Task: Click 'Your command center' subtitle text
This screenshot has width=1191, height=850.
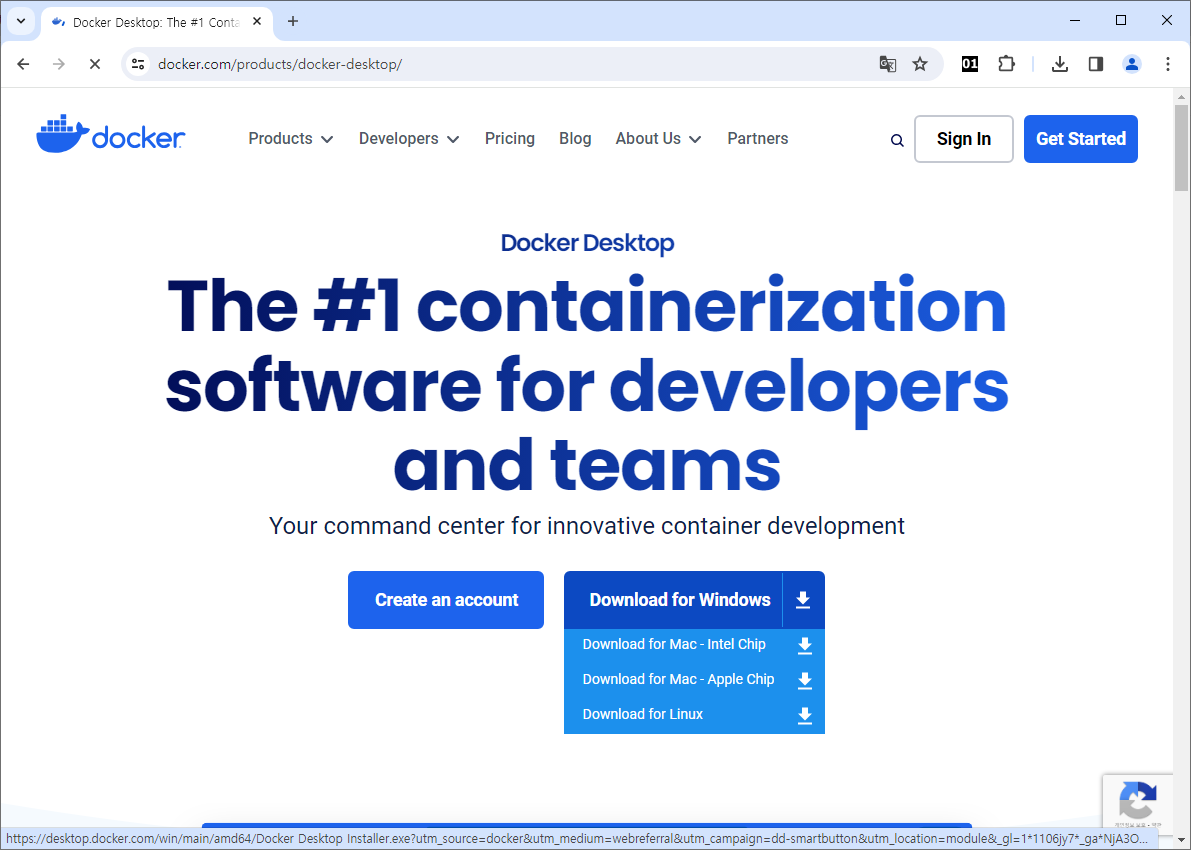Action: (586, 526)
